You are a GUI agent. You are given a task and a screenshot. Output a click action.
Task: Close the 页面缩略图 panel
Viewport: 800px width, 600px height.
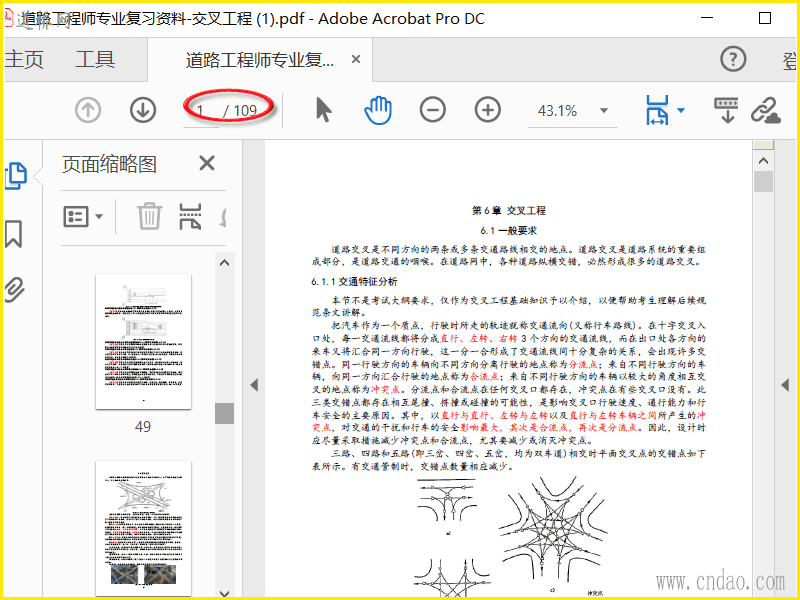[x=207, y=163]
